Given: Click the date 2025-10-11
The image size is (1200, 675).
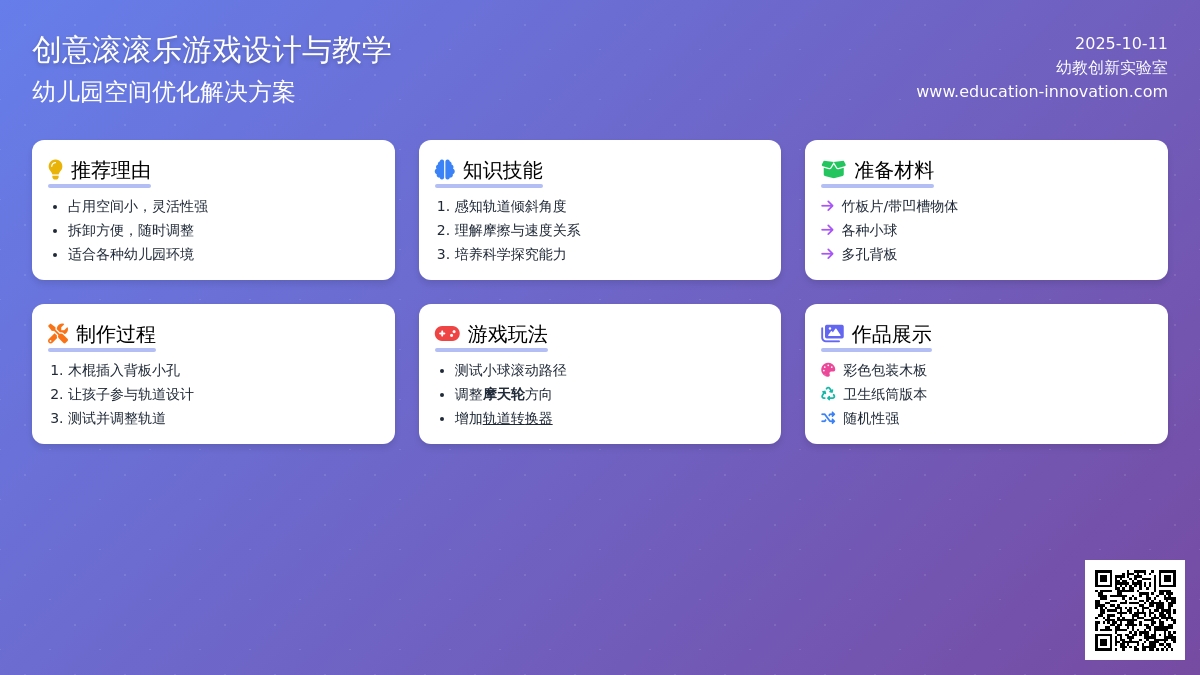Looking at the screenshot, I should point(1120,43).
